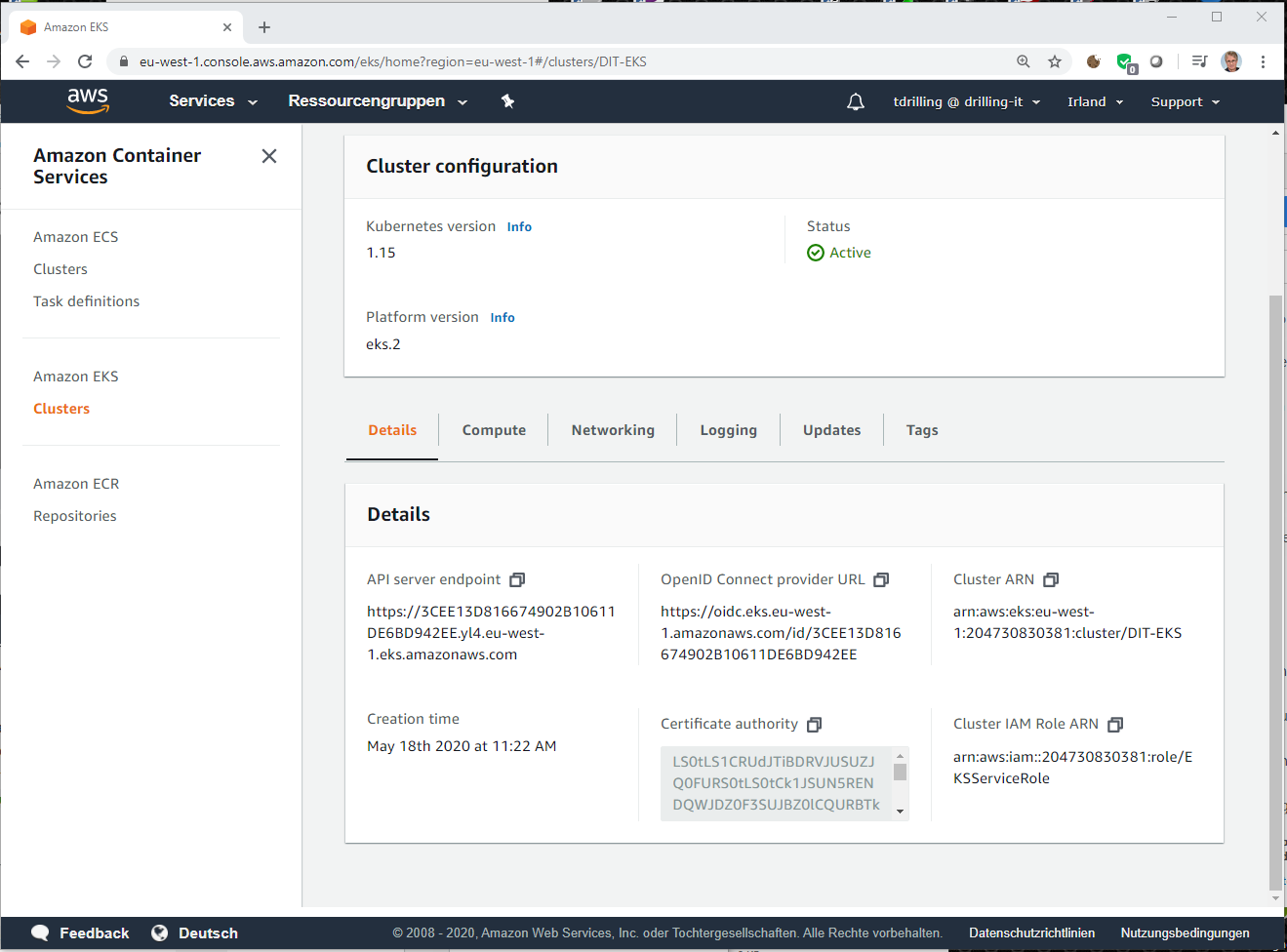Copy the Cluster ARN

point(1051,579)
